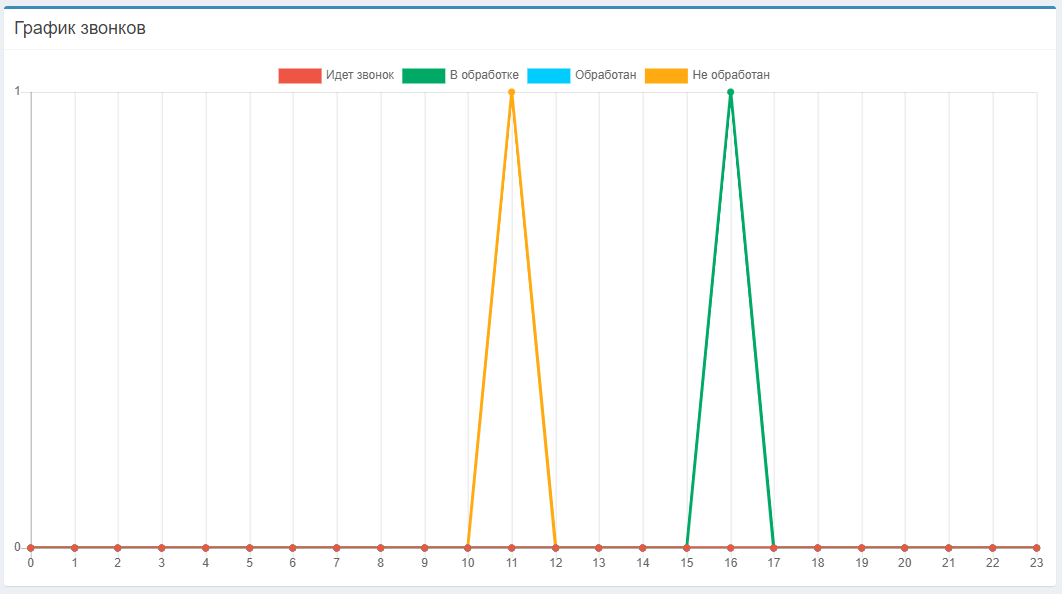The width and height of the screenshot is (1062, 594).
Task: Click the blue Обработан legend color box
Action: (548, 76)
